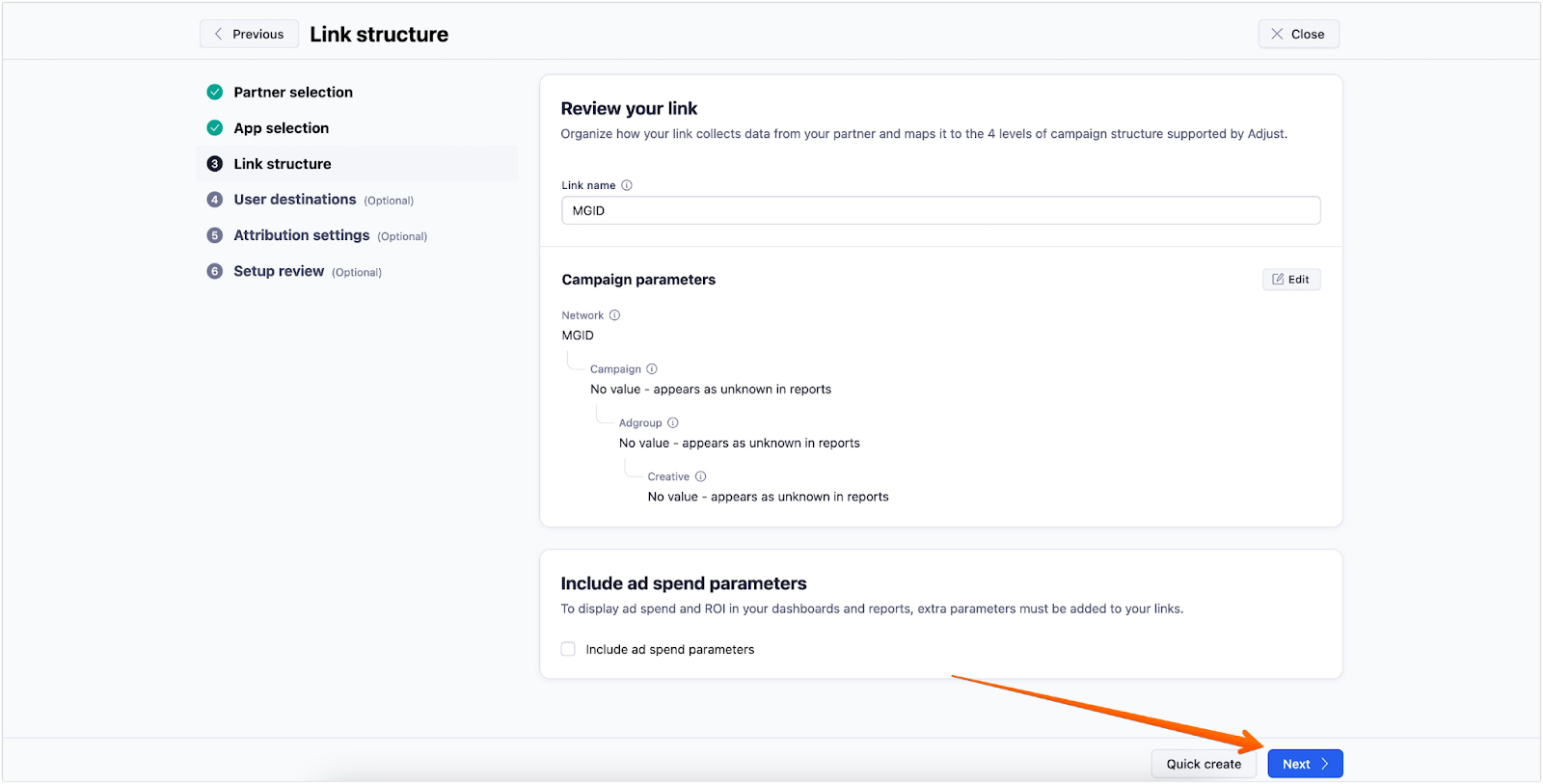Click the info icon next to Link name
Viewport: 1543px width, 784px height.
[x=627, y=185]
